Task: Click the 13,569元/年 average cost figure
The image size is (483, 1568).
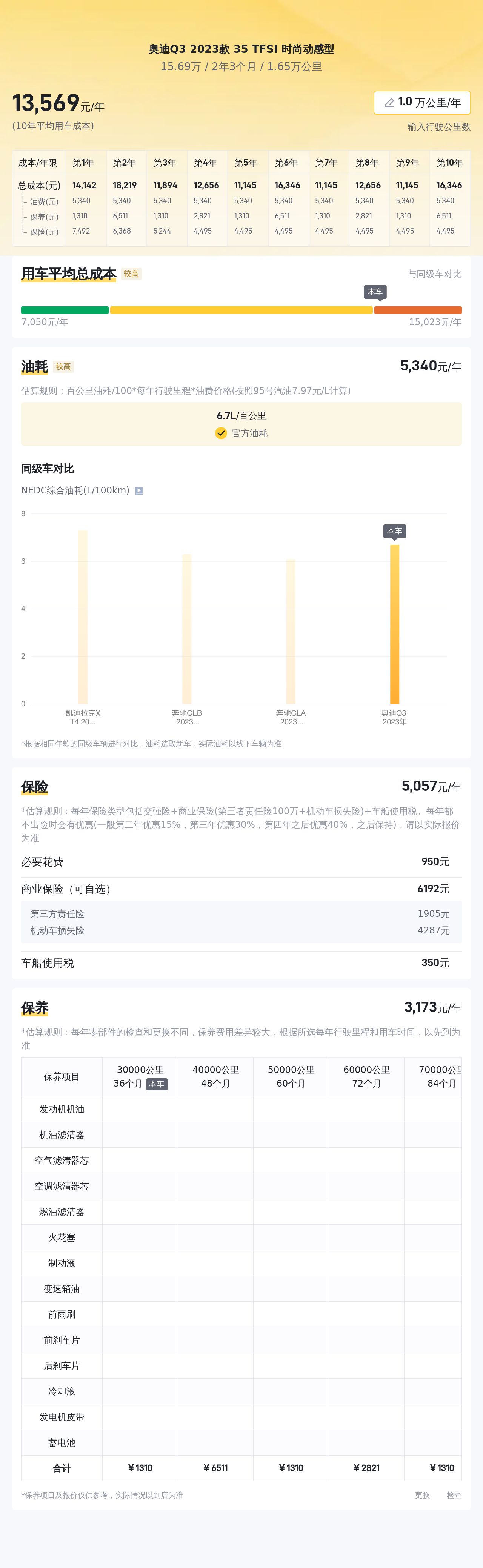Action: click(x=58, y=103)
